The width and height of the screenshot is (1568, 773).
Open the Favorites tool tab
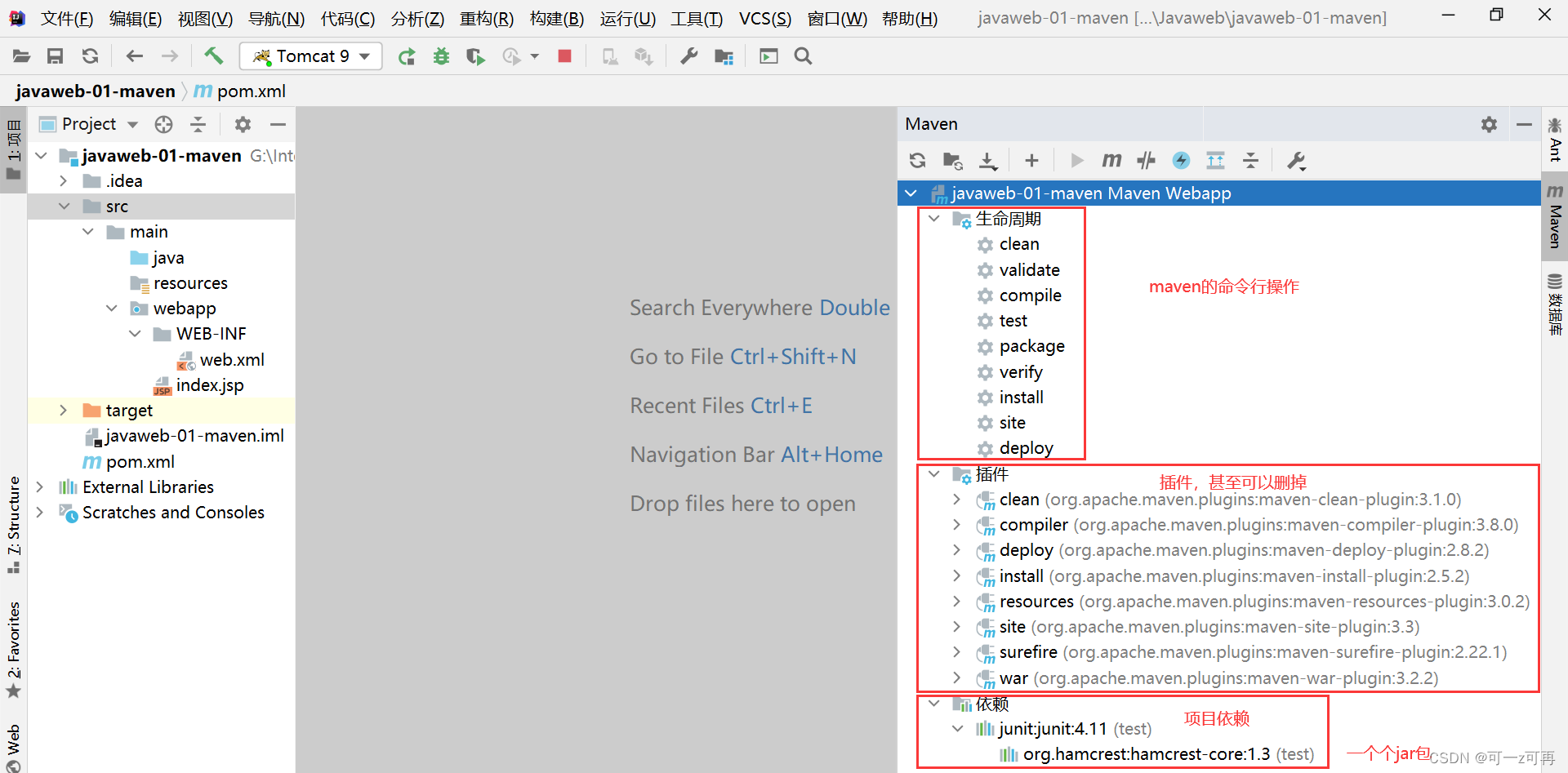coord(14,650)
